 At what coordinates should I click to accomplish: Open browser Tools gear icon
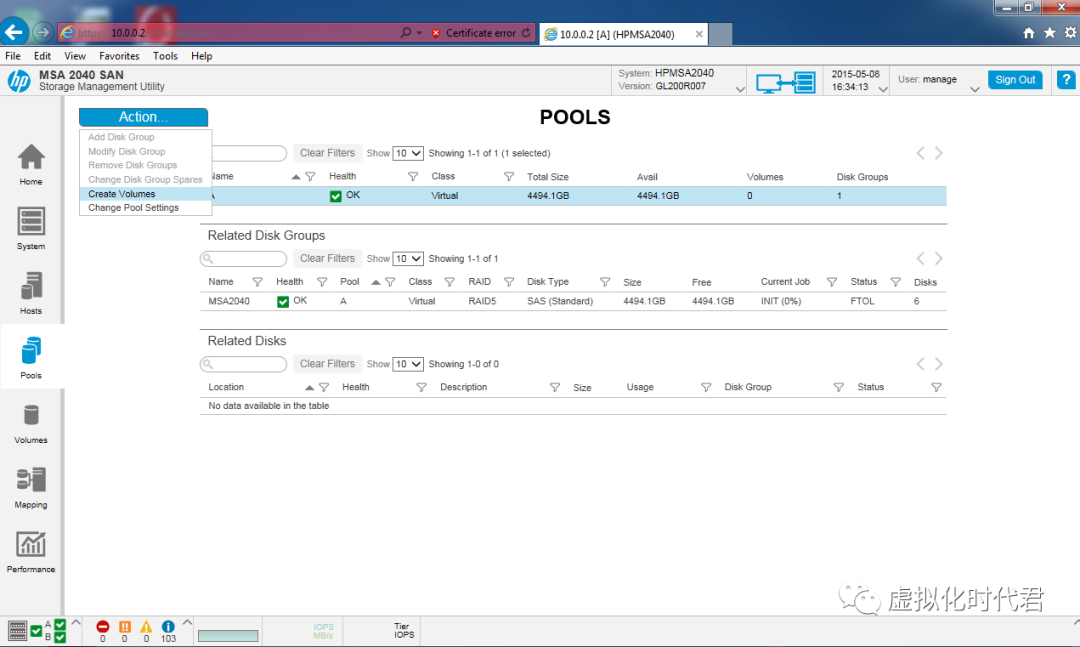tap(1070, 32)
